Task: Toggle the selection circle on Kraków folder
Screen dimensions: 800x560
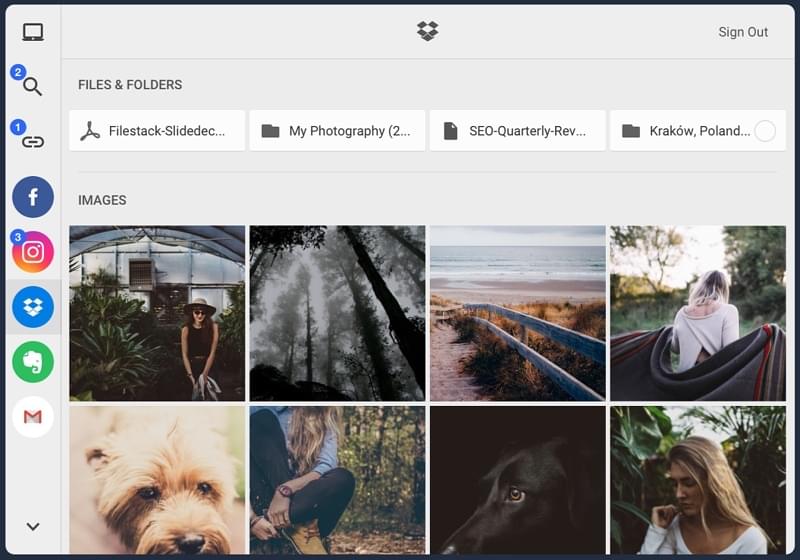Action: (764, 131)
